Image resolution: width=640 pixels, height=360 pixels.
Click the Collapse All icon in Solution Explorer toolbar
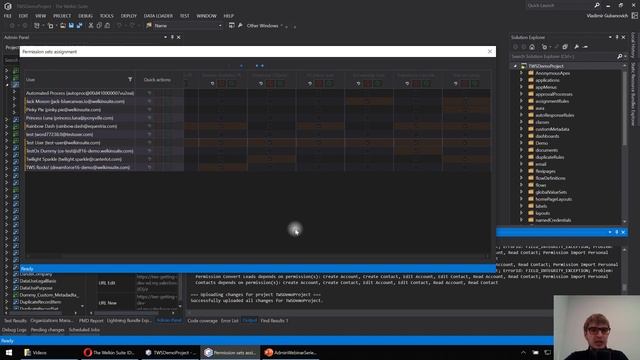coord(565,47)
